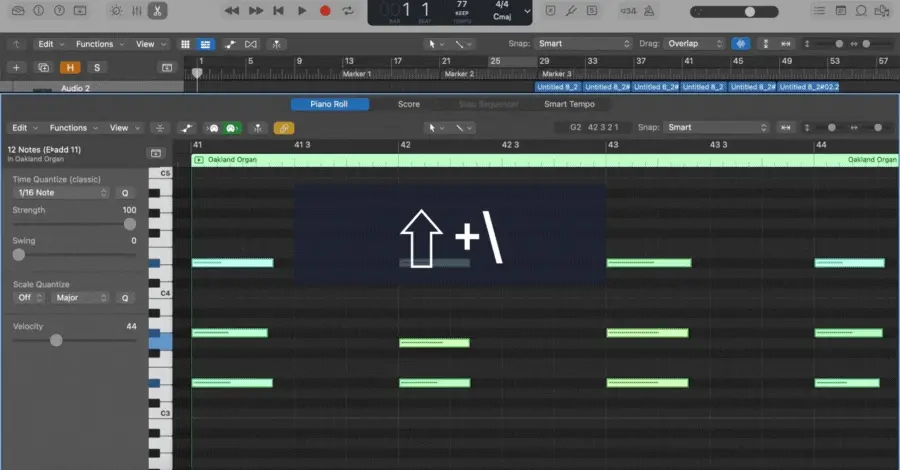Open the Note Pads icon
This screenshot has height=470, width=900.
coord(840,10)
